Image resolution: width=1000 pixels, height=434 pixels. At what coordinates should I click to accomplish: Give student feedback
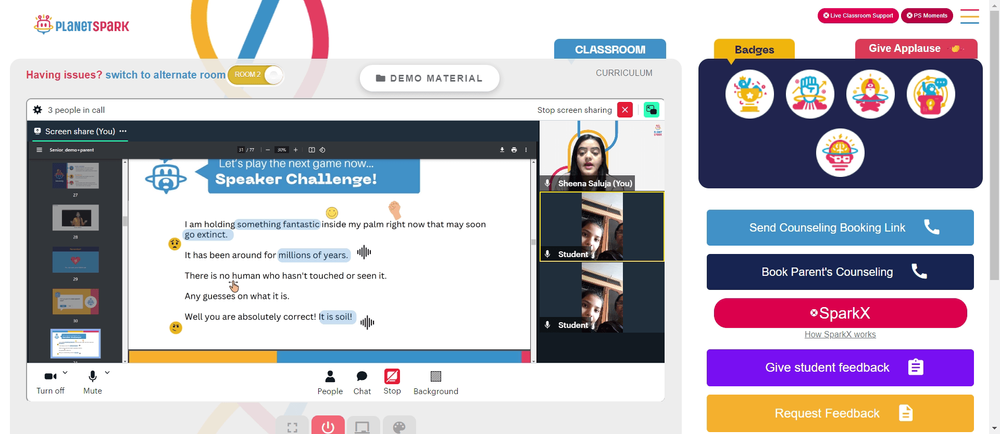(x=840, y=368)
